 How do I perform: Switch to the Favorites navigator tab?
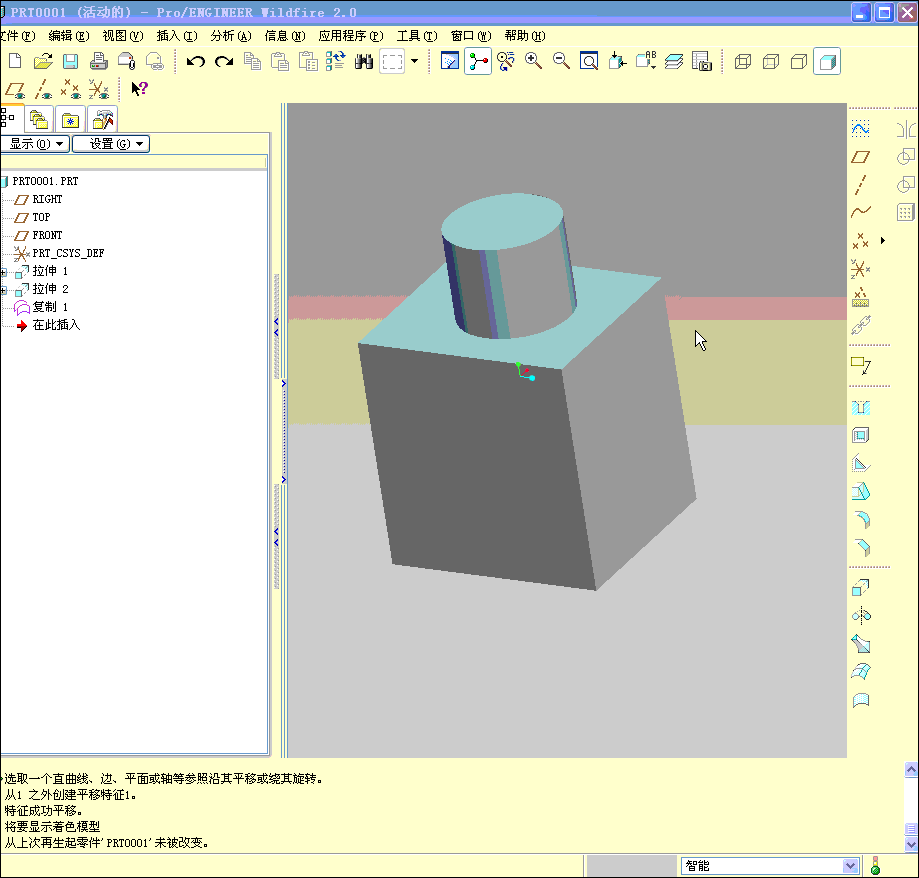tap(70, 120)
